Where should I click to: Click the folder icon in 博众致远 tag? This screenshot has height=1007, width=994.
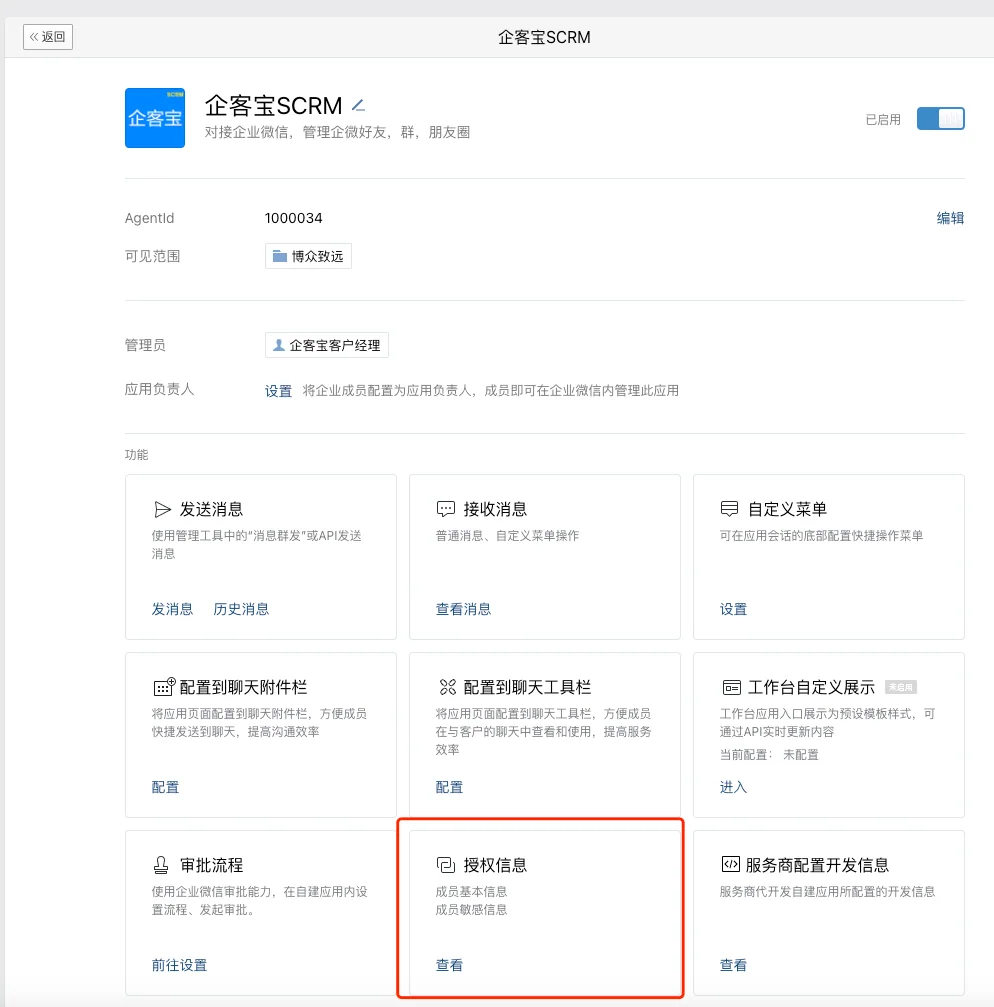pyautogui.click(x=279, y=256)
